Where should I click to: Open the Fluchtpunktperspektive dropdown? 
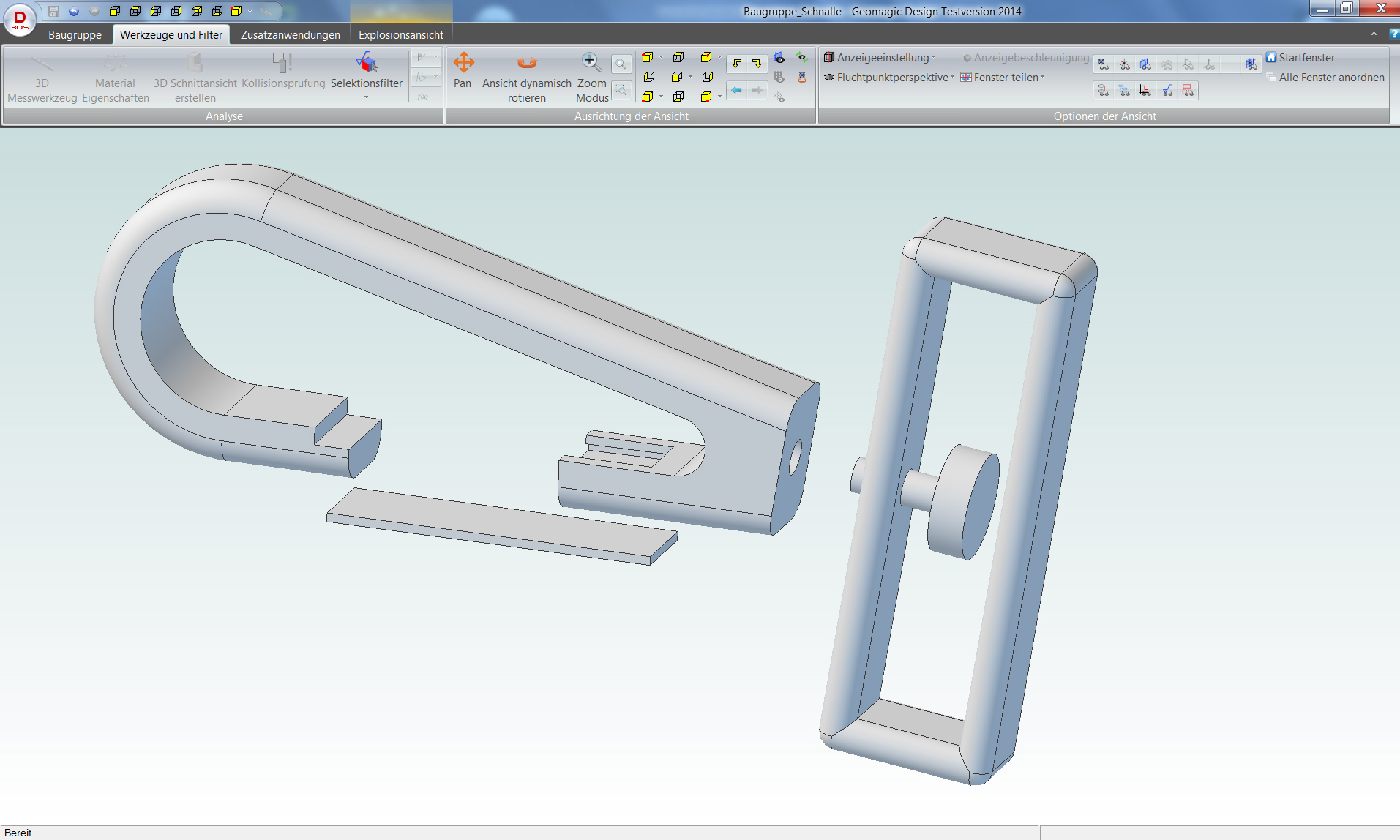pos(952,77)
